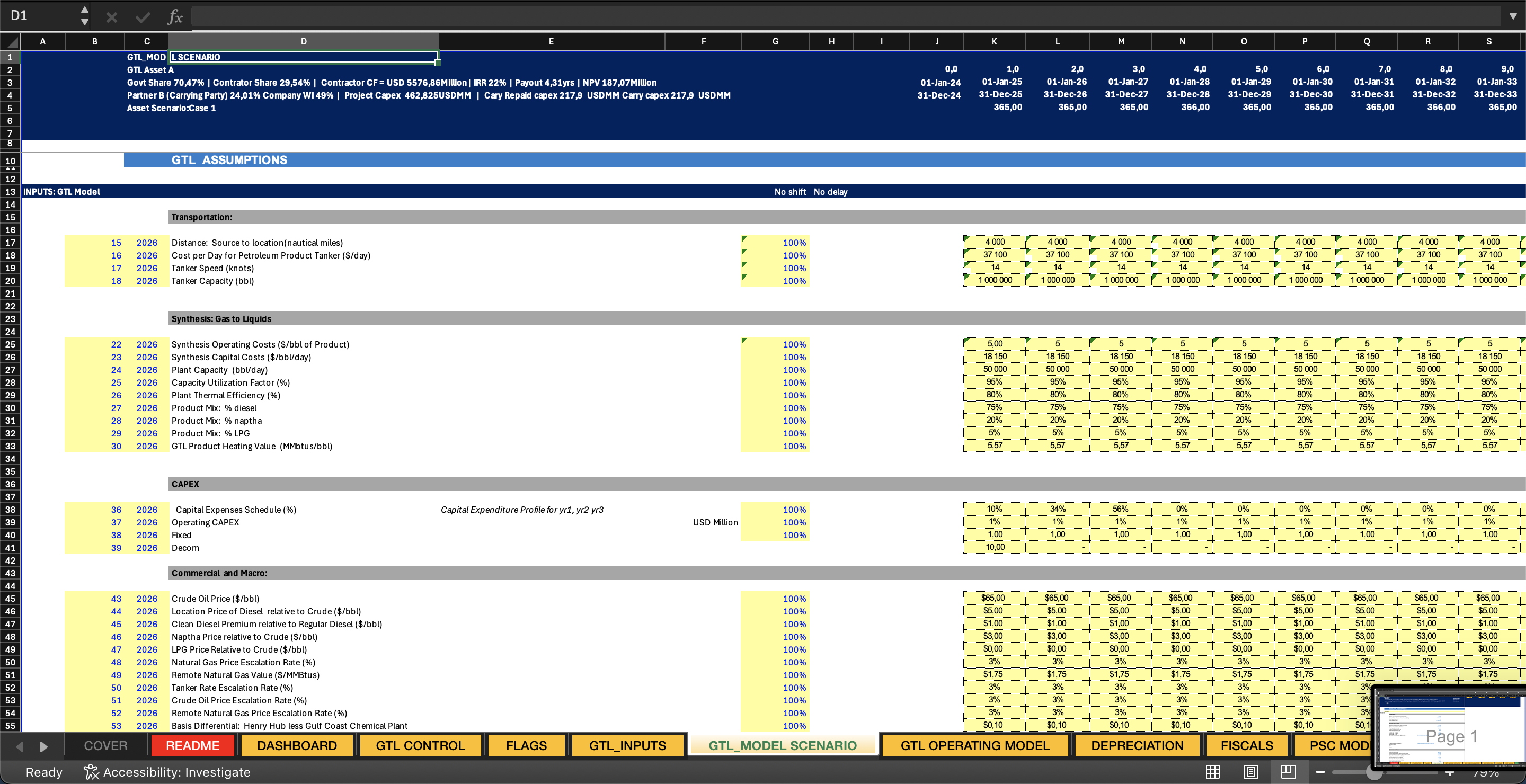Image resolution: width=1526 pixels, height=784 pixels.
Task: Click 'Capital Expenses Schedule (%)' cell
Action: click(236, 510)
